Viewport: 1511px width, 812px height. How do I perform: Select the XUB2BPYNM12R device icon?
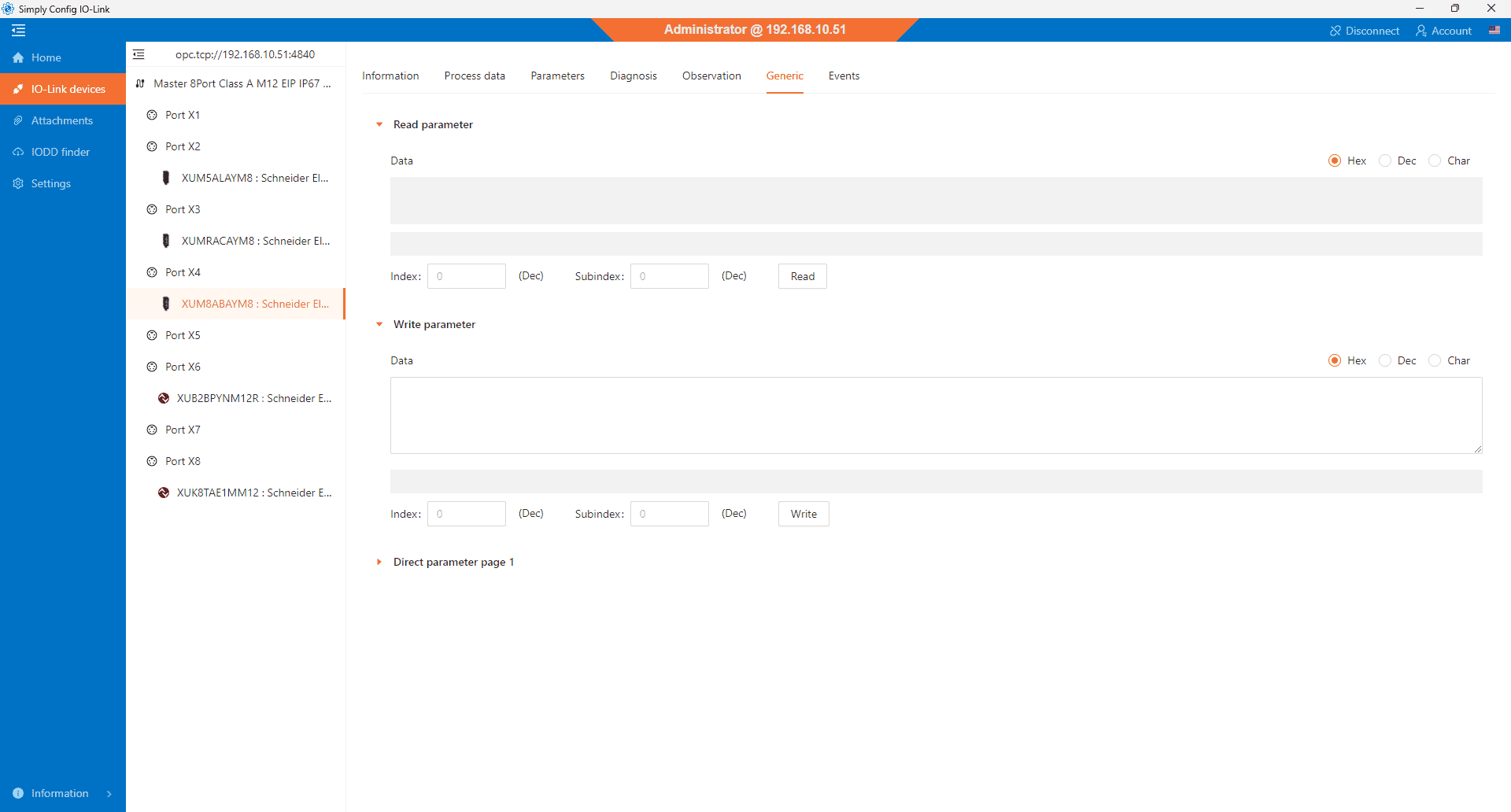164,398
